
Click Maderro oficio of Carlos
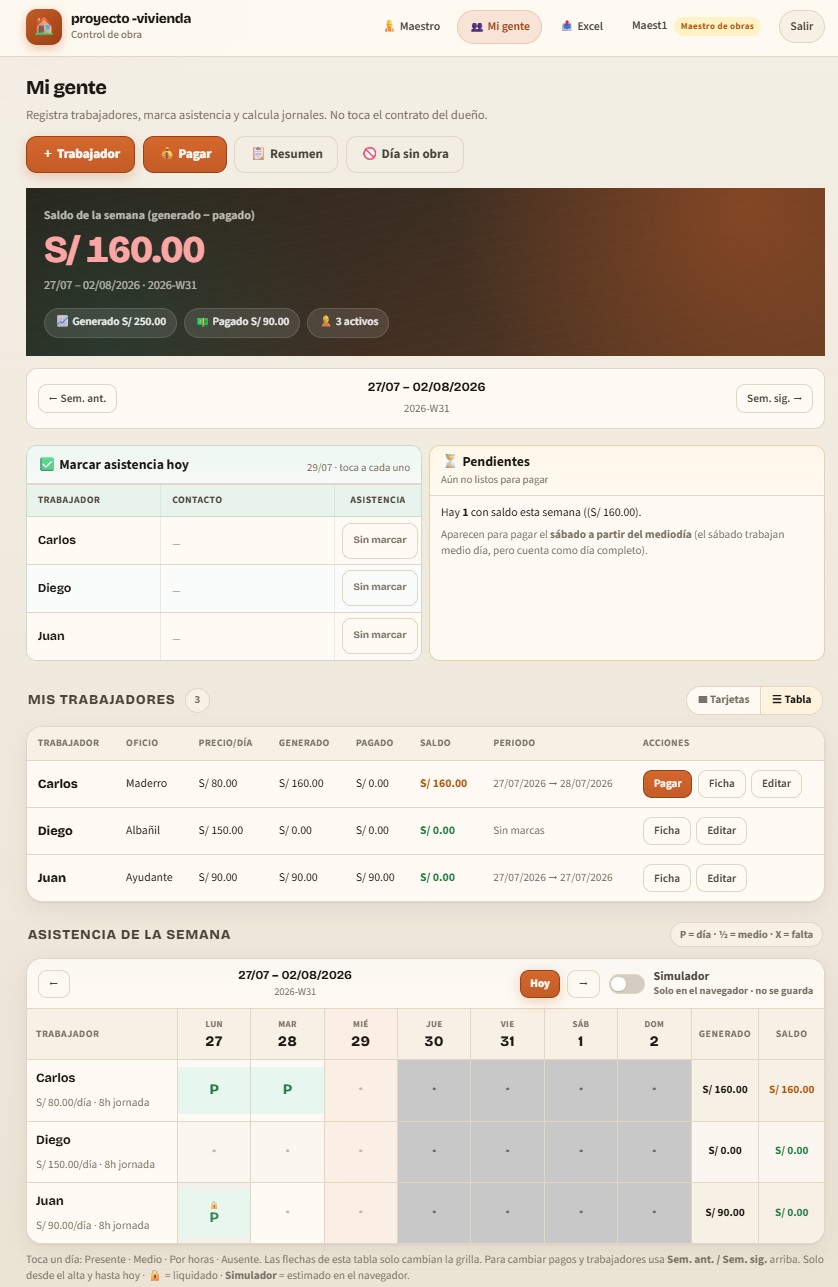pyautogui.click(x=146, y=784)
